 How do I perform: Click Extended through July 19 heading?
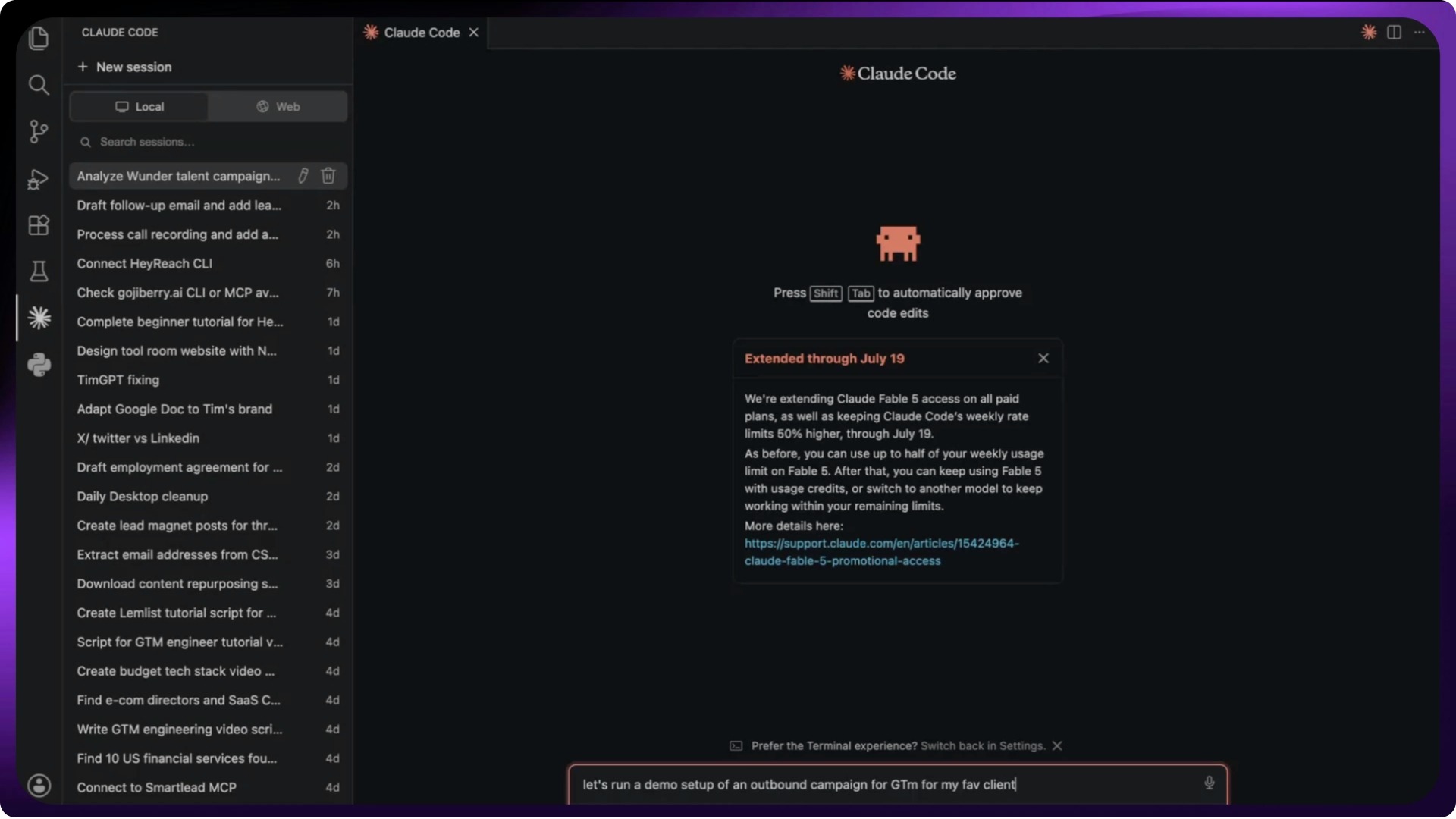(824, 359)
